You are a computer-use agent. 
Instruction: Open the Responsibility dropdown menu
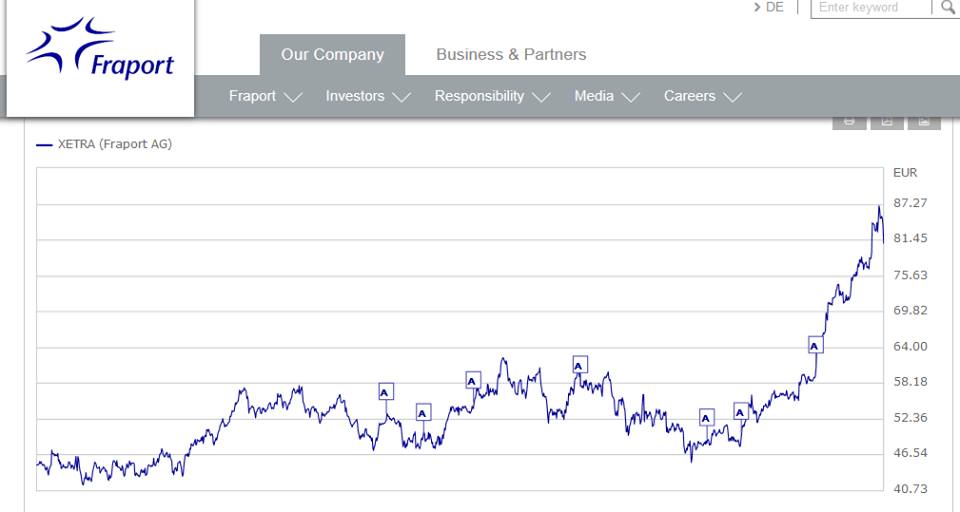(491, 97)
